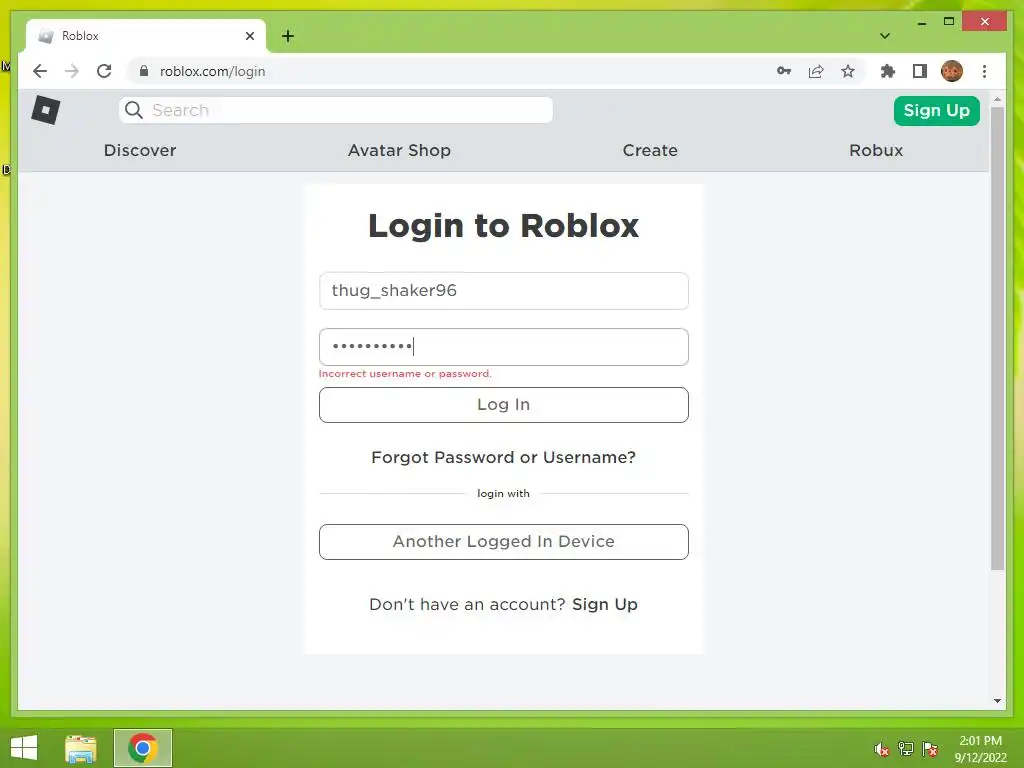Open File Explorer from taskbar

click(81, 748)
